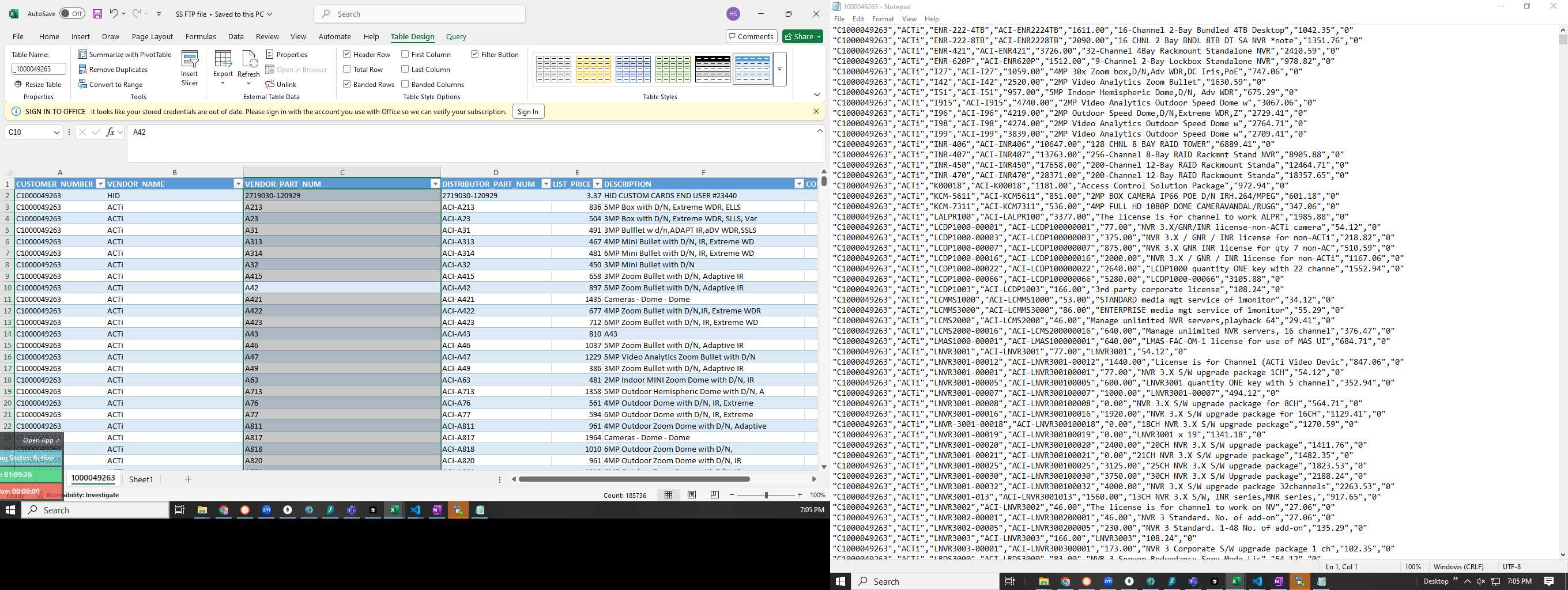Viewport: 1568px width, 590px height.
Task: Open DISTRIBUTOR_PART_NUM filter dropdown
Action: click(546, 184)
